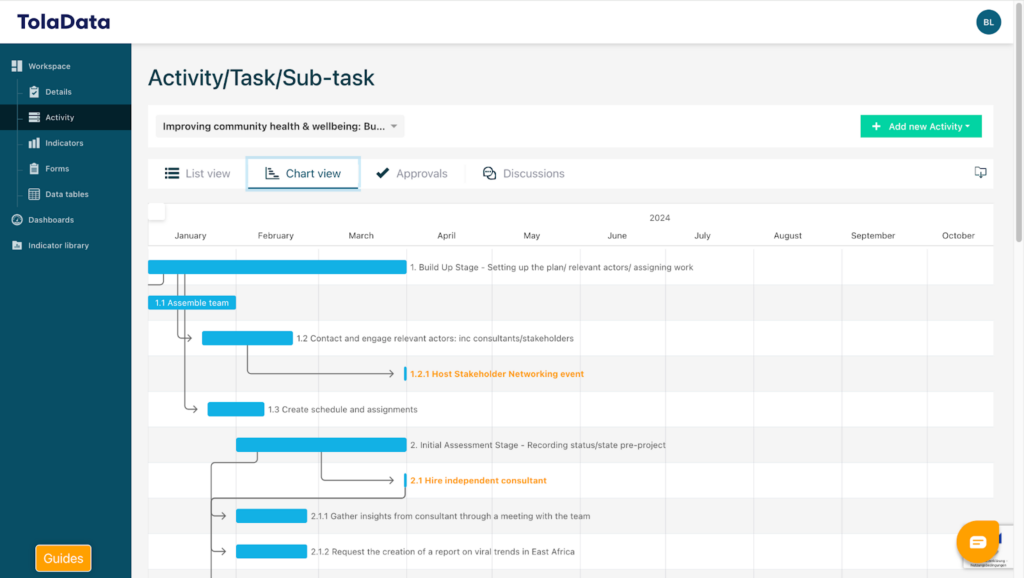Screen dimensions: 1024x578
Task: Open the BL user avatar menu
Action: pyautogui.click(x=988, y=22)
